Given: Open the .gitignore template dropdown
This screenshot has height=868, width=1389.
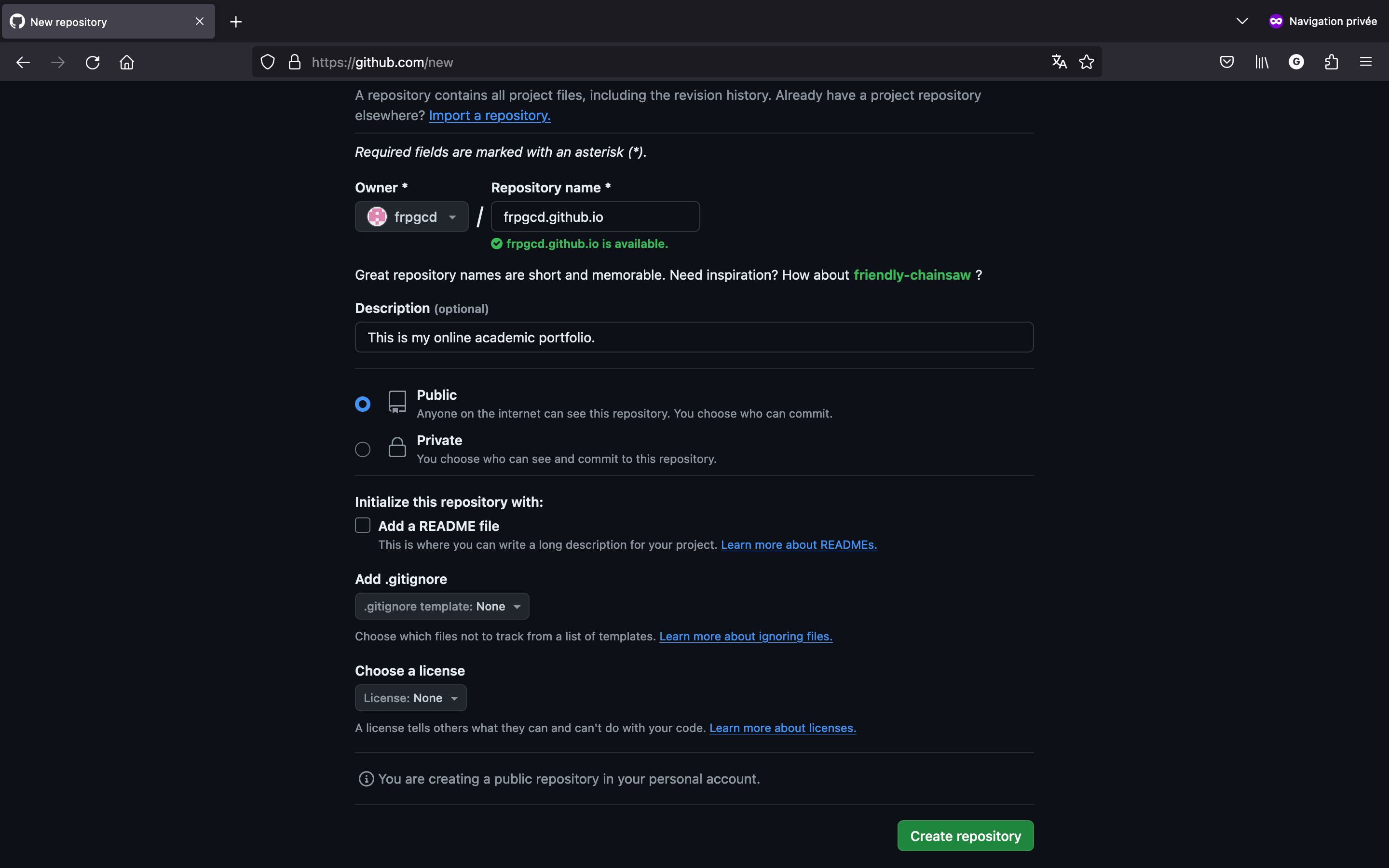Looking at the screenshot, I should pyautogui.click(x=442, y=606).
